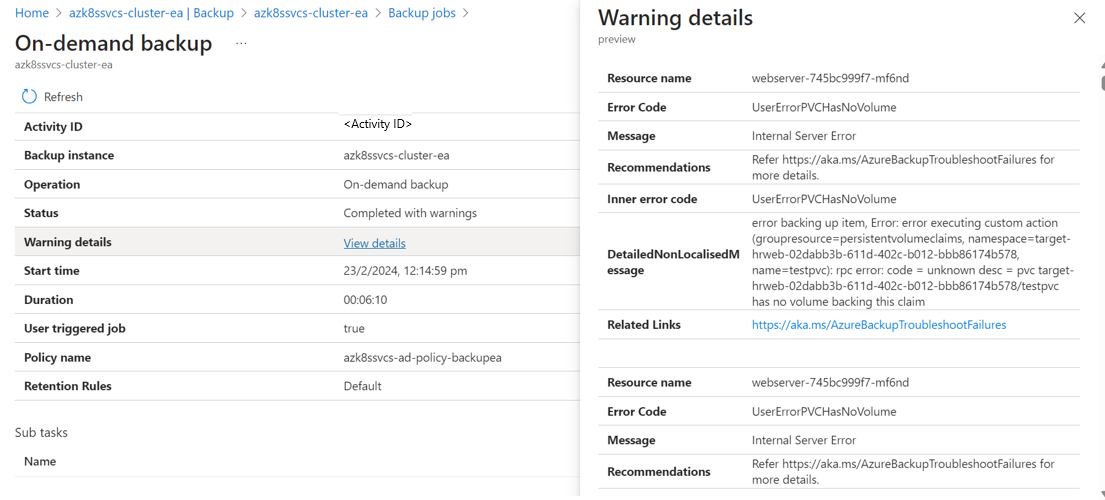The width and height of the screenshot is (1105, 500).
Task: Open 'azk8ssvcs-cluster-ea | Backup' breadcrumb
Action: pos(151,13)
